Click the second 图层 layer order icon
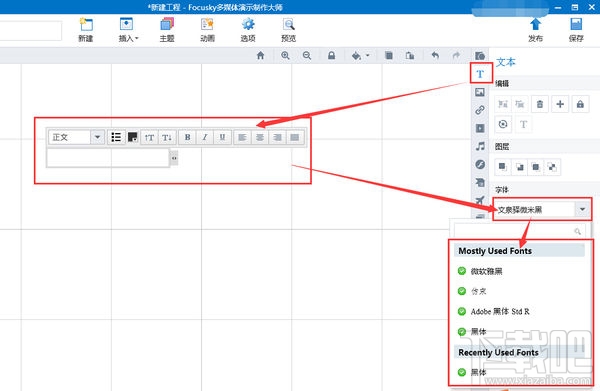 [x=519, y=167]
